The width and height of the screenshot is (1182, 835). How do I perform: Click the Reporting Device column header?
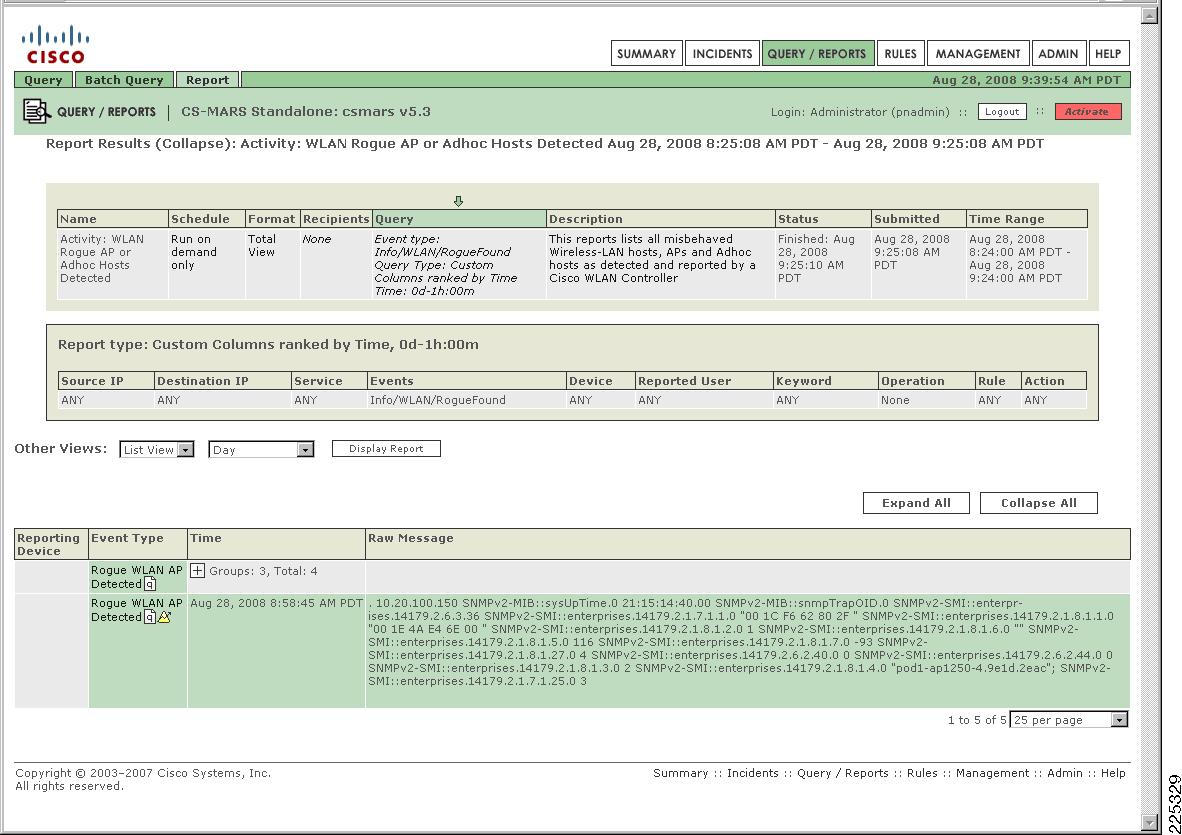click(x=51, y=544)
